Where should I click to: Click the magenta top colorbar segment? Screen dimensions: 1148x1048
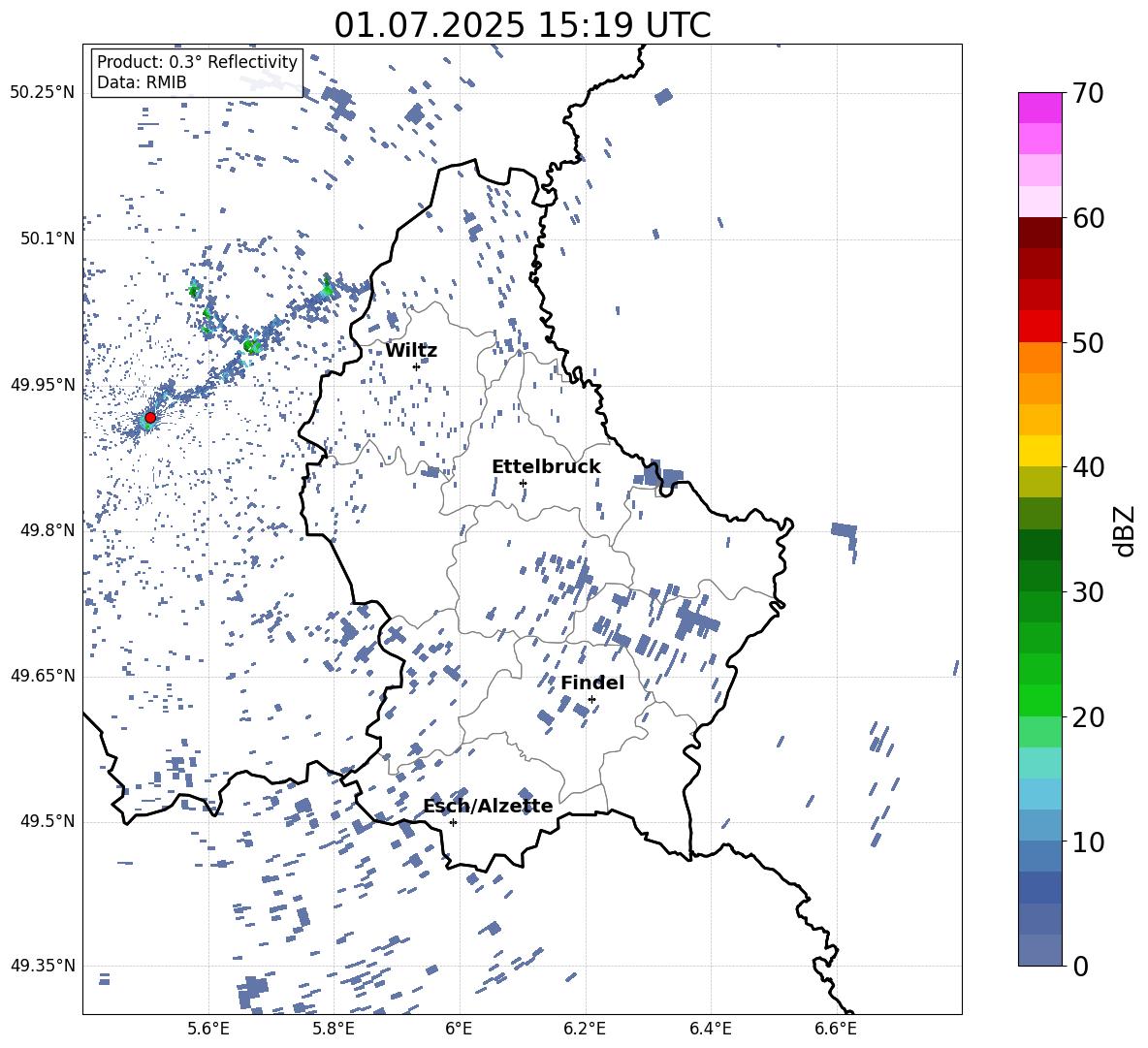[1039, 109]
